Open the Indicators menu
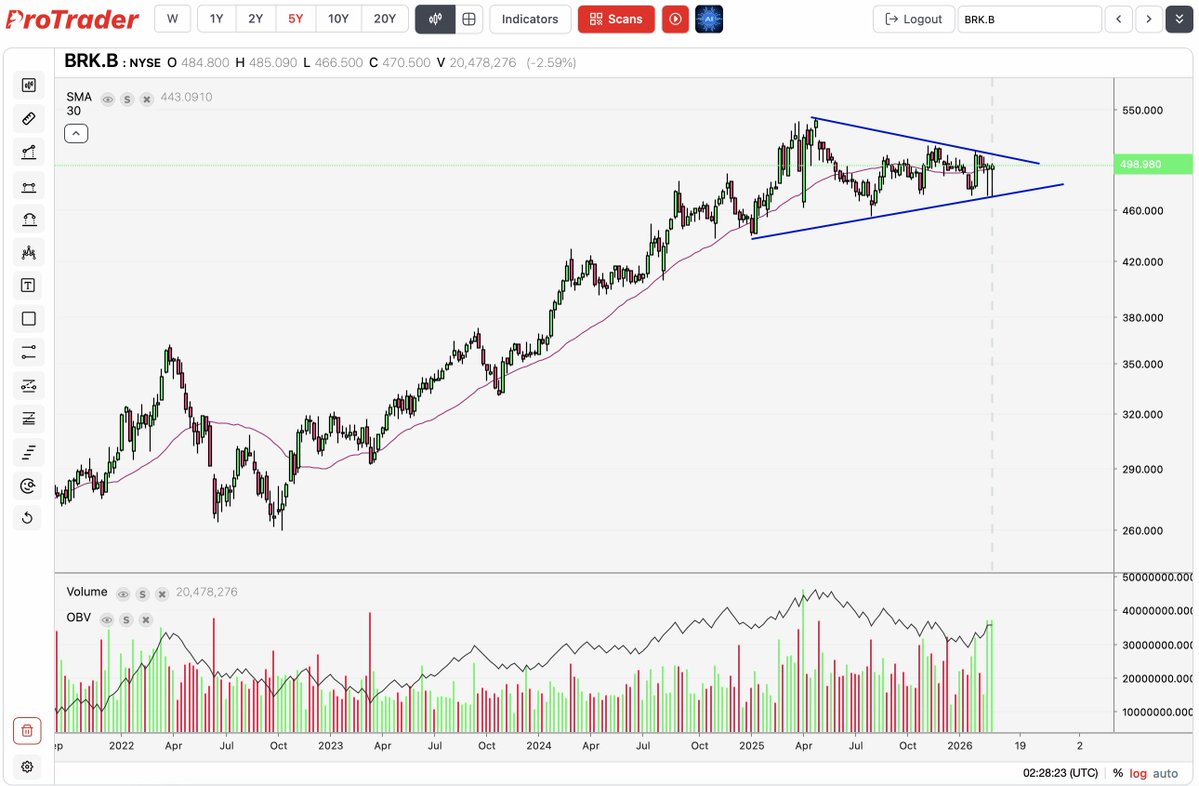This screenshot has height=786, width=1199. (x=529, y=18)
